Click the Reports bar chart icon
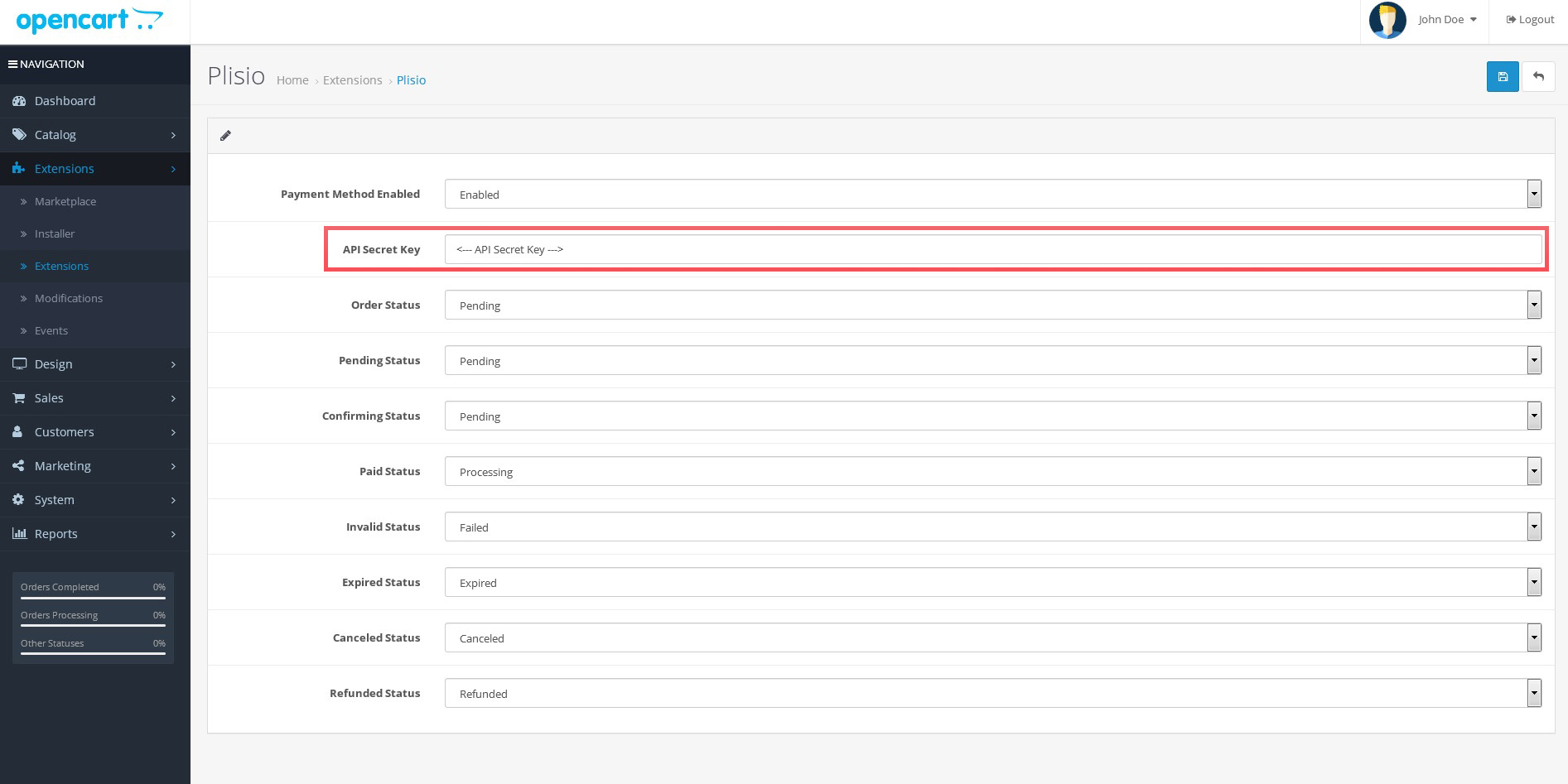 coord(19,534)
